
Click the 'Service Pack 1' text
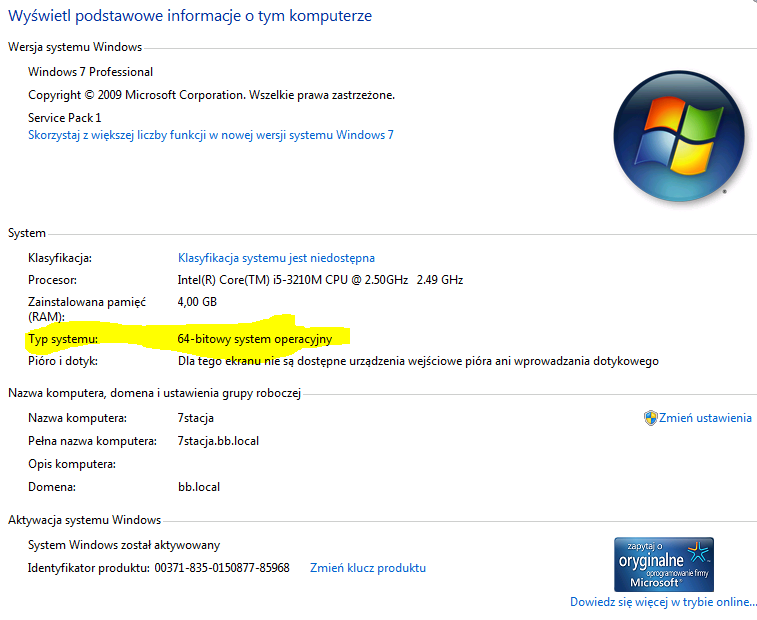[x=65, y=118]
